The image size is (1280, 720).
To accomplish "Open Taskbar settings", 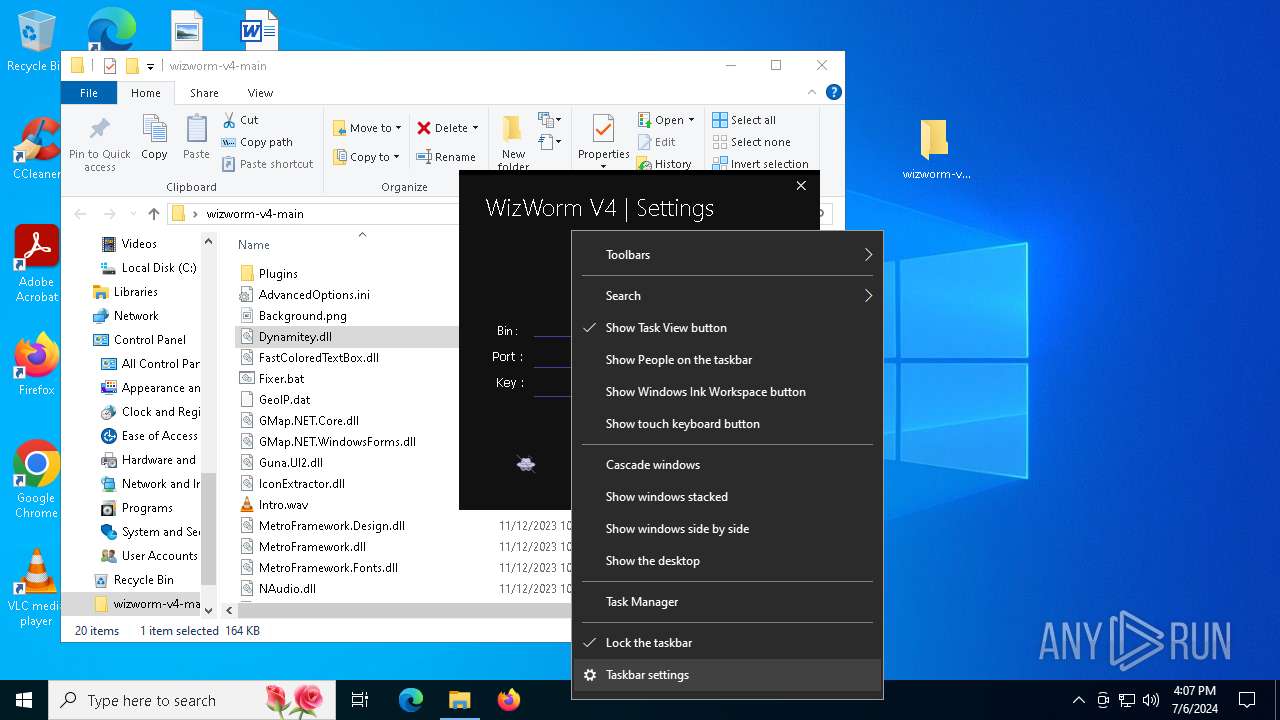I will (727, 675).
